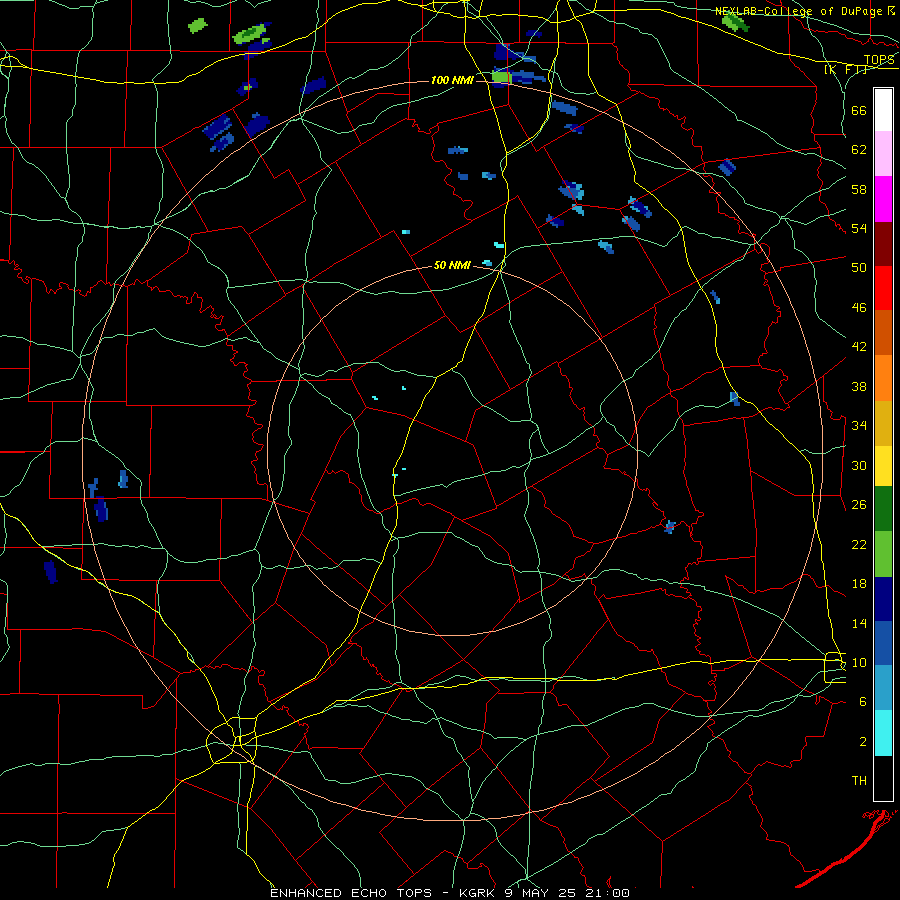Click the "TOPS" legend heading
The width and height of the screenshot is (900, 900).
click(879, 60)
